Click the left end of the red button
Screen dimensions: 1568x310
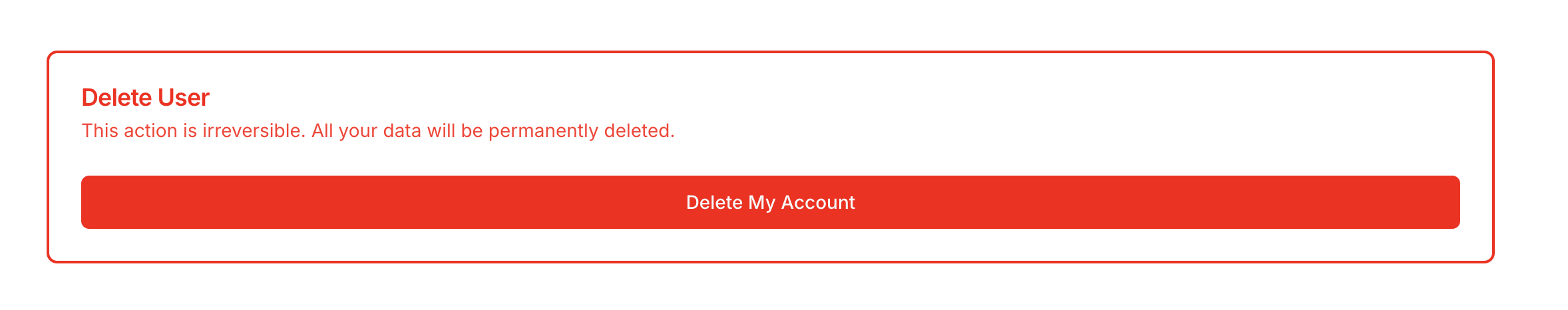coord(106,202)
